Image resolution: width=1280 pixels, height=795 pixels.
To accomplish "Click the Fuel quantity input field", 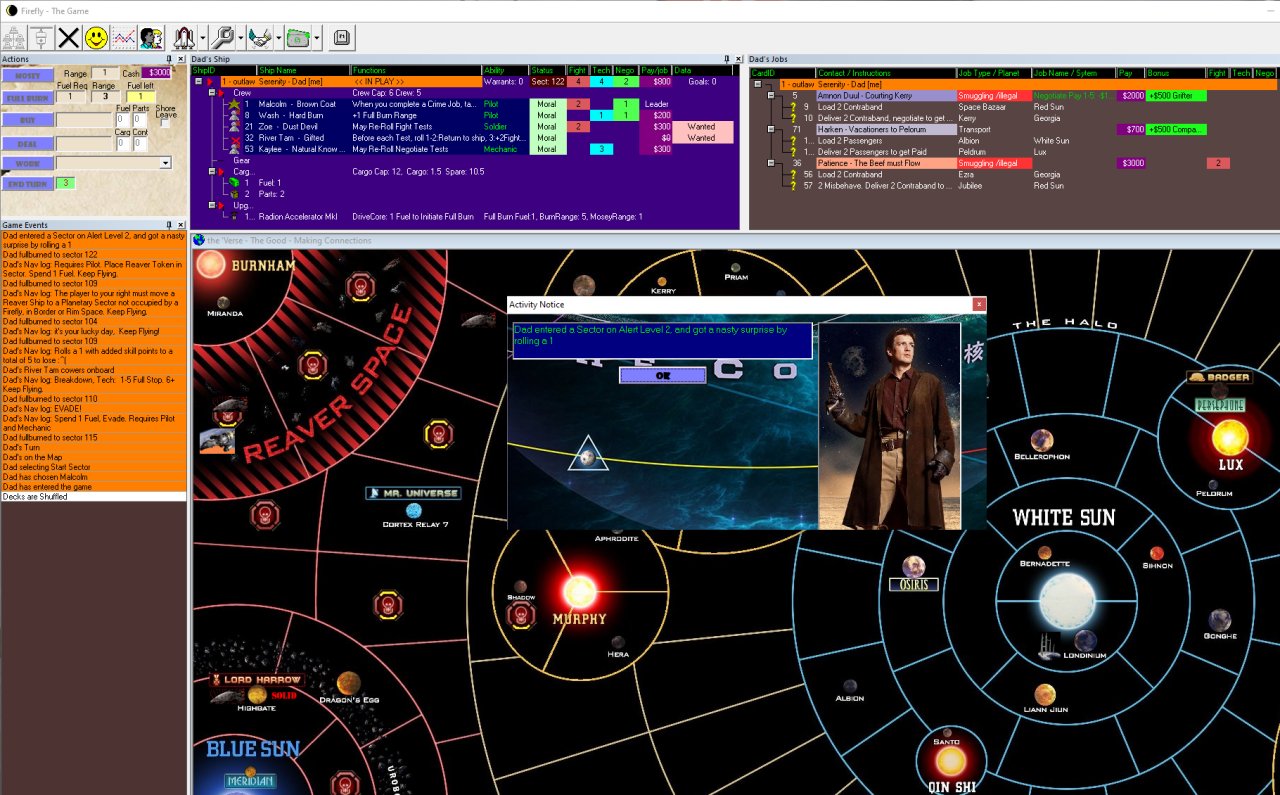I will click(123, 119).
